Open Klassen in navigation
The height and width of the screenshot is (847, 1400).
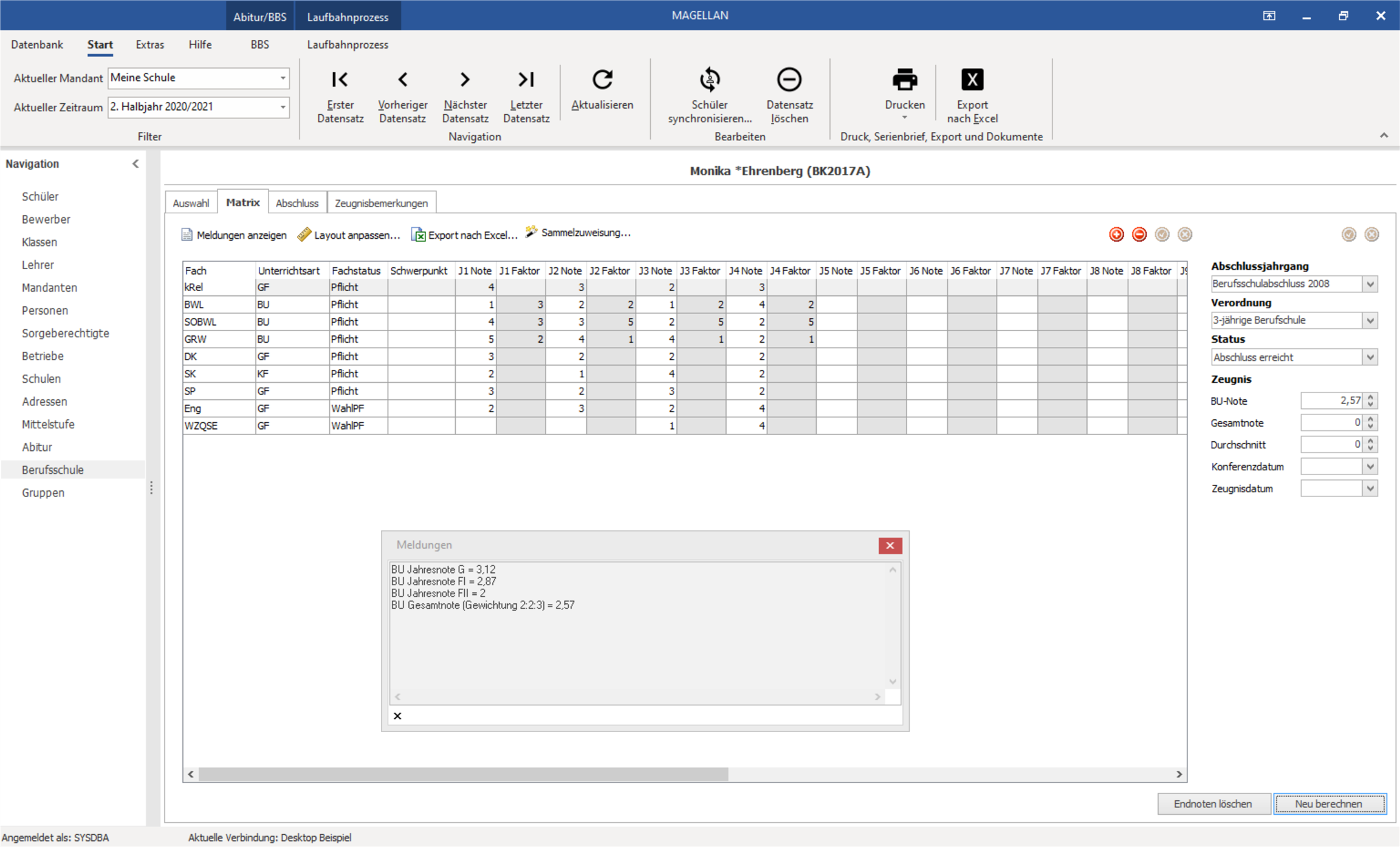point(39,242)
